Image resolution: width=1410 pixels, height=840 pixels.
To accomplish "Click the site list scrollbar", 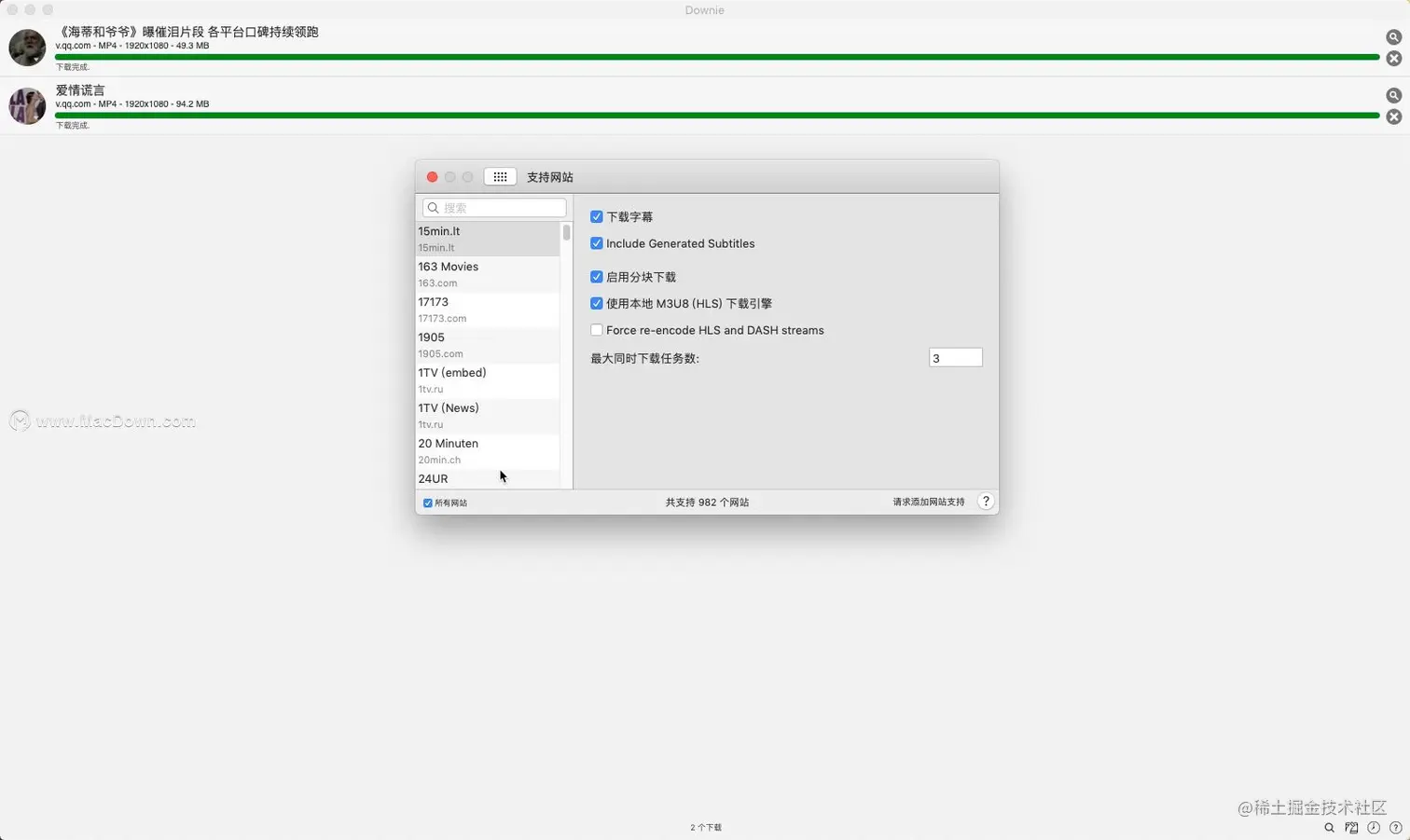I will tap(566, 232).
